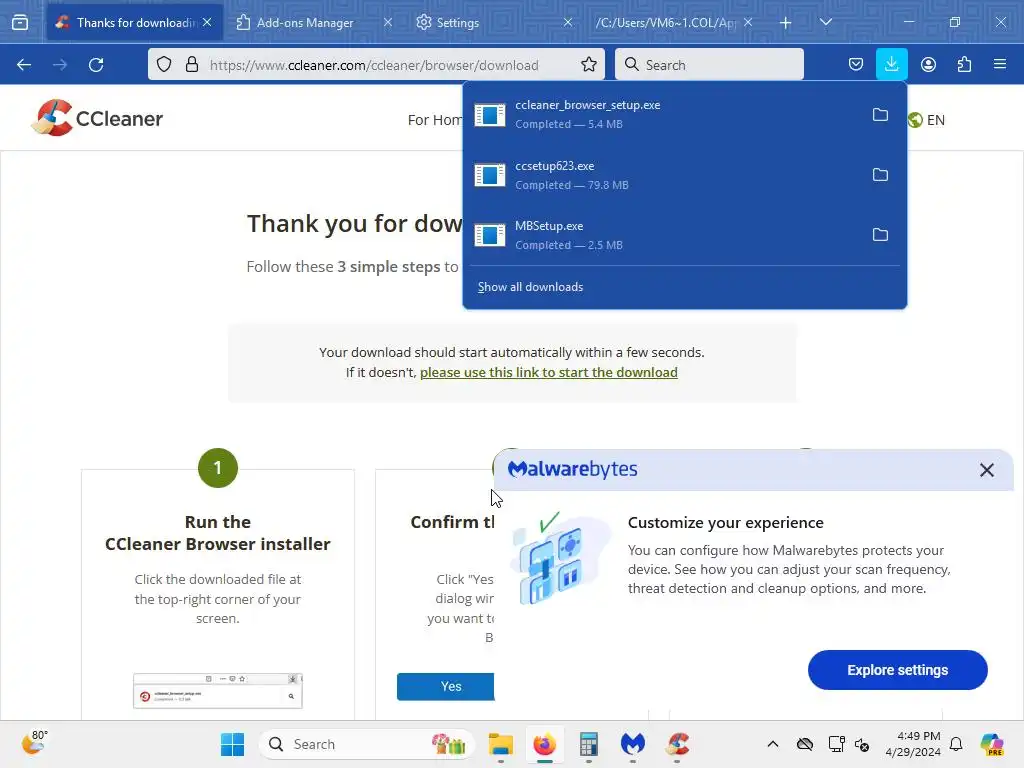Open Firefox View icon in tab strip
The width and height of the screenshot is (1024, 768).
[20, 22]
